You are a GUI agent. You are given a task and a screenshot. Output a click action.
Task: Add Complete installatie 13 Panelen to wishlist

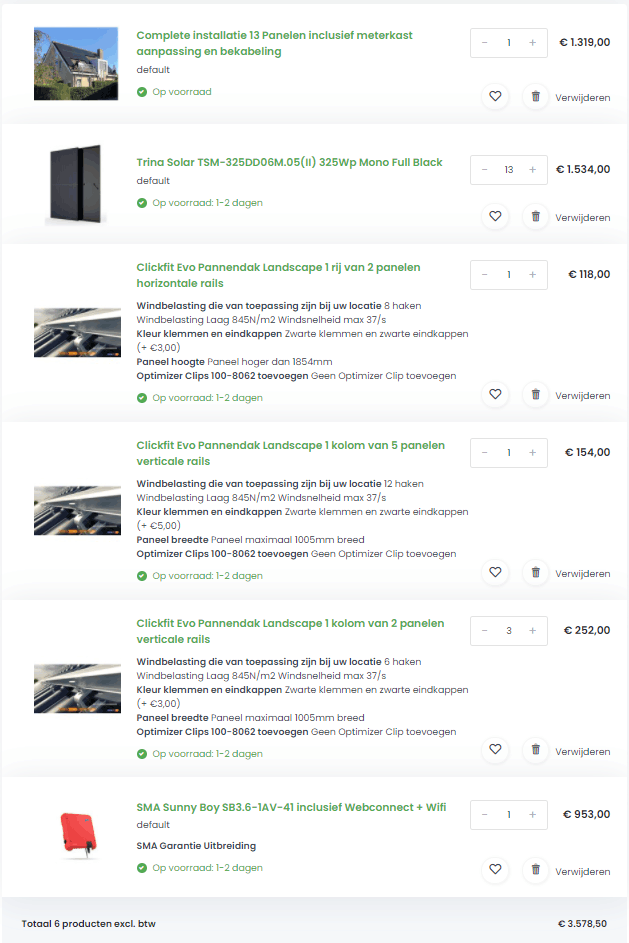click(x=495, y=97)
